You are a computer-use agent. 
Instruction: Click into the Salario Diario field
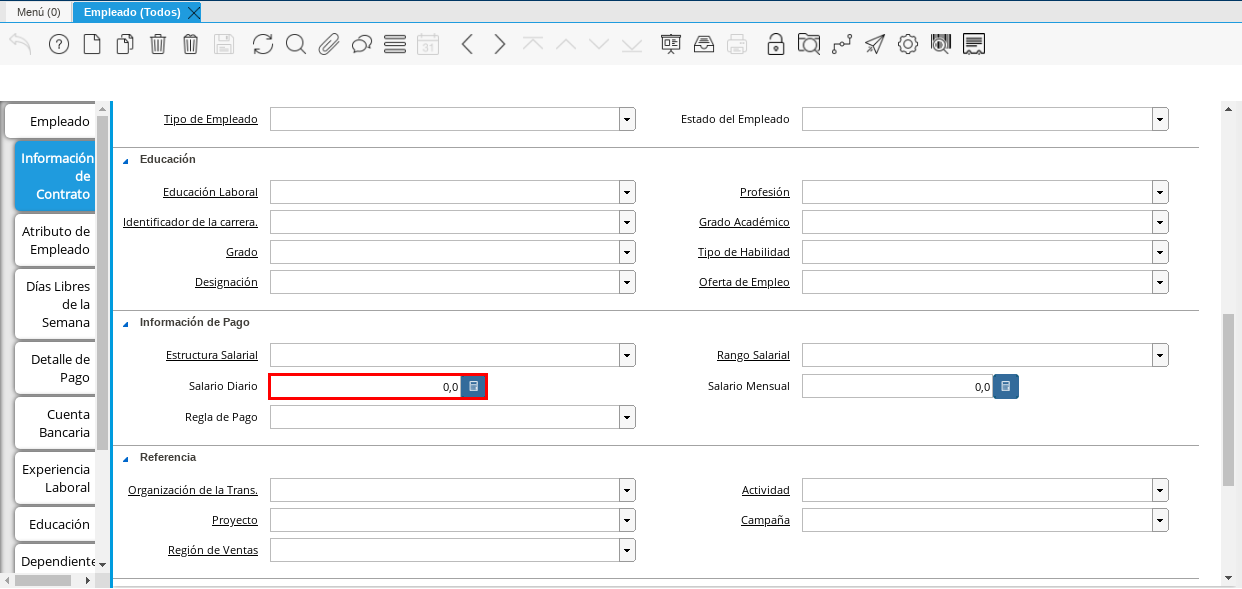[x=365, y=387]
